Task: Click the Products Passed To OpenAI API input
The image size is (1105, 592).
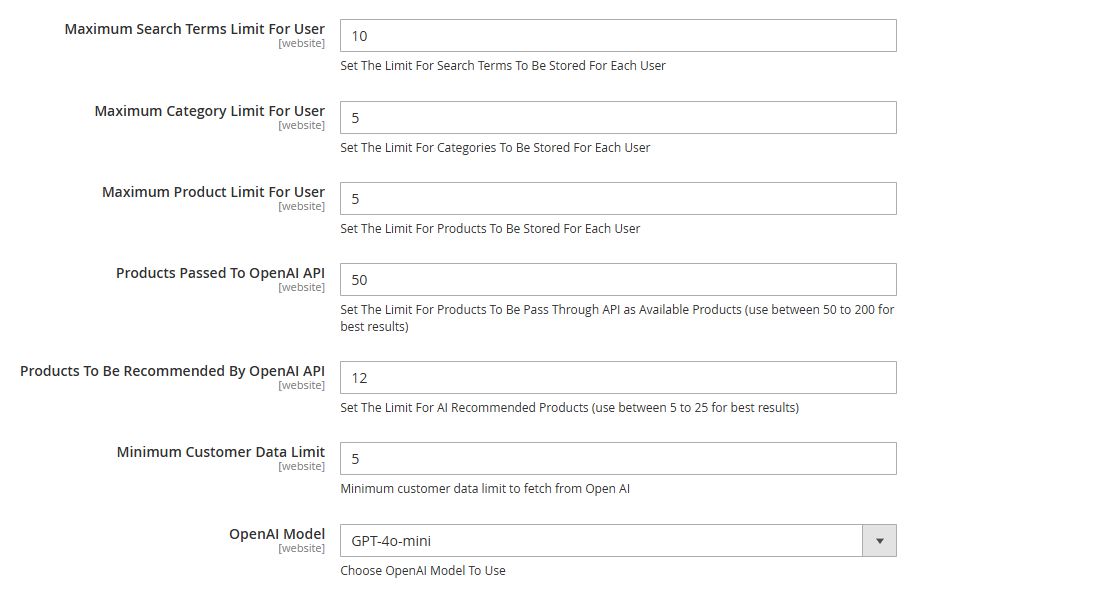Action: [x=618, y=279]
